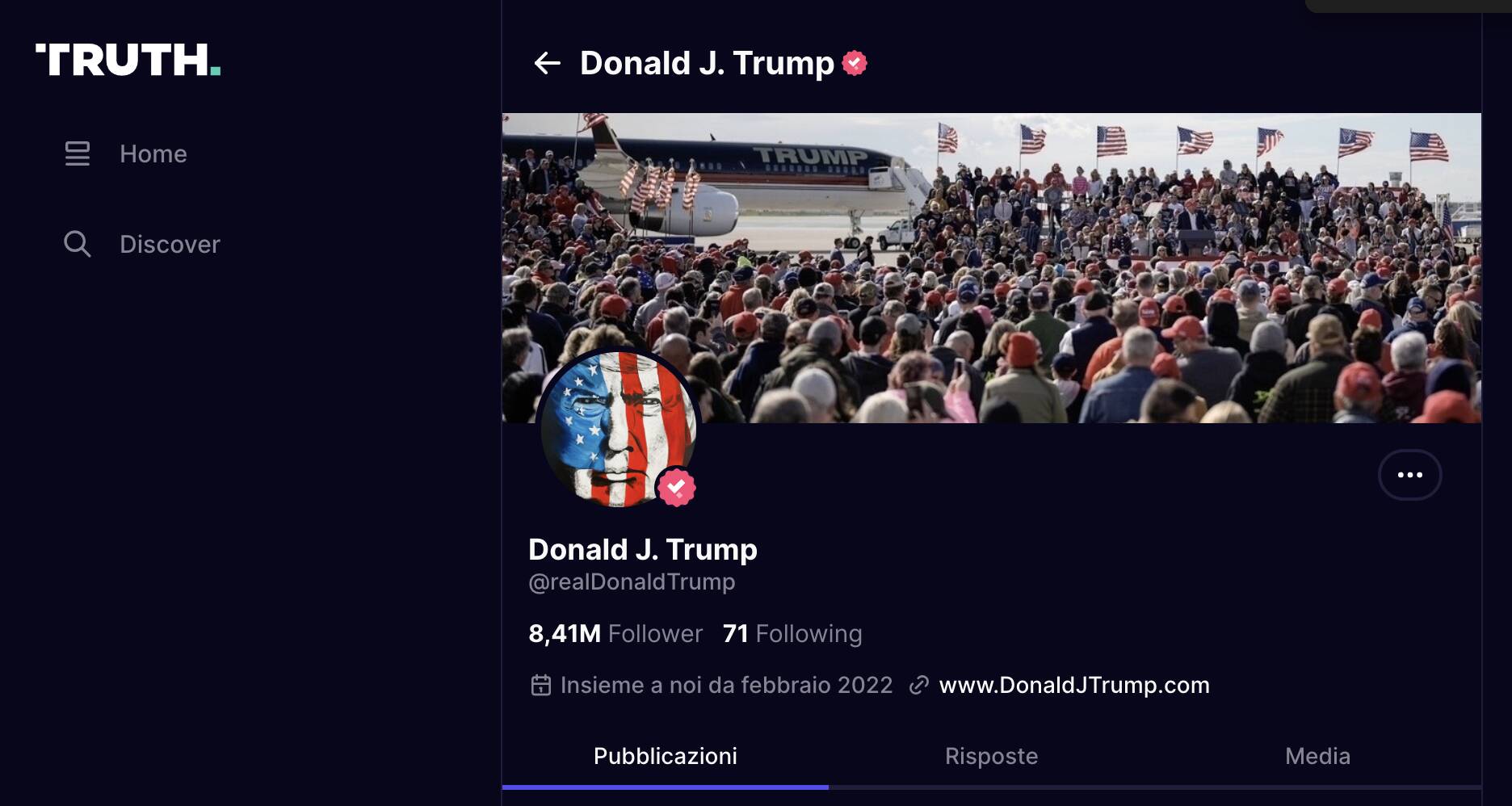
Task: Open the rally crowd banner image
Action: pos(992,268)
